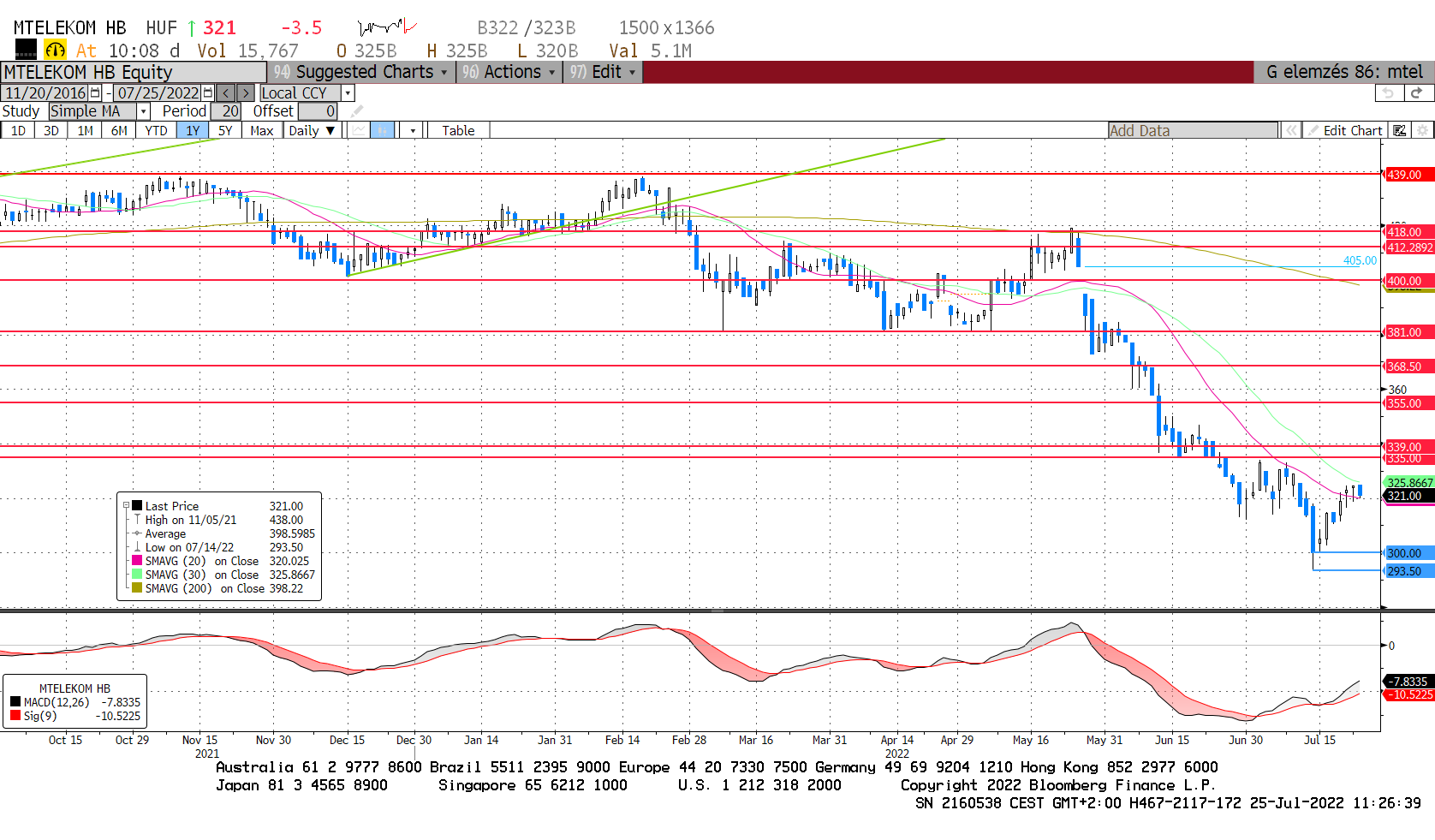Select the YTD range tab
1435x840 pixels.
click(x=156, y=130)
